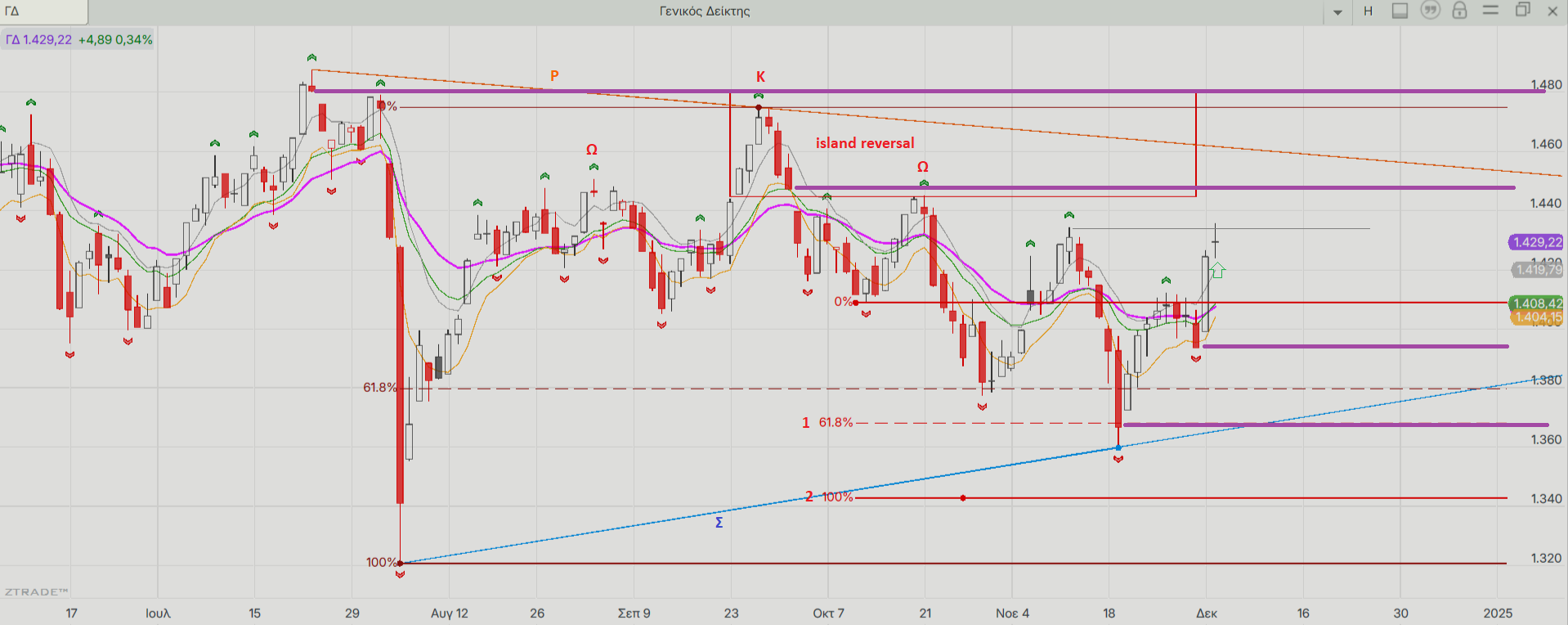Image resolution: width=1568 pixels, height=625 pixels.
Task: Click the '2 100%' Fibonacci label
Action: pos(829,497)
